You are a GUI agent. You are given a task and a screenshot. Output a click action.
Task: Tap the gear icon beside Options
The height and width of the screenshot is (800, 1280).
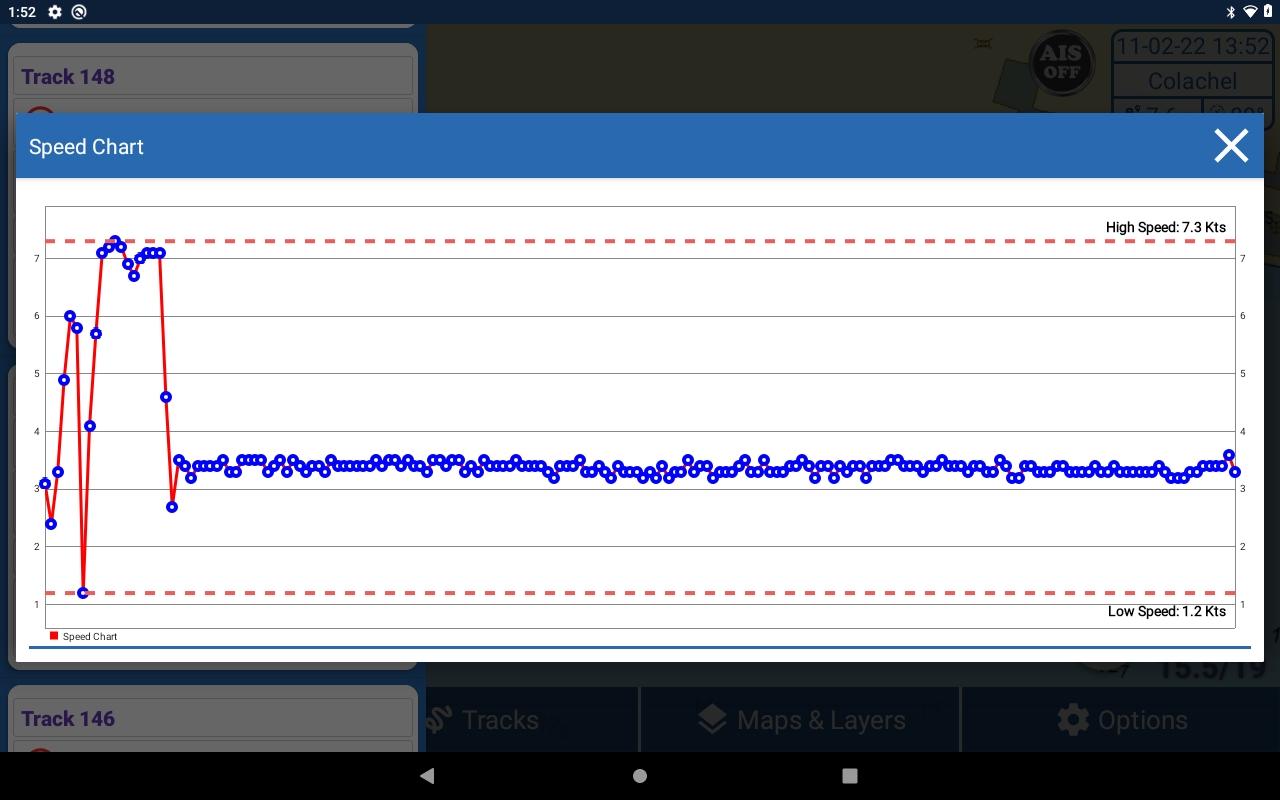[1073, 720]
